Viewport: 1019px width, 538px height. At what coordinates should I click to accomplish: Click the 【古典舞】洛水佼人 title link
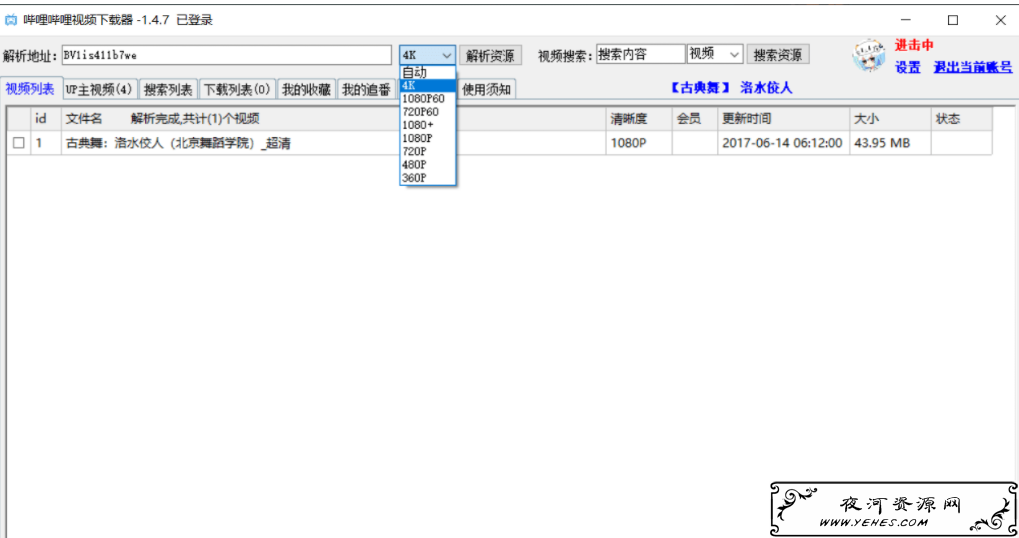pos(731,88)
